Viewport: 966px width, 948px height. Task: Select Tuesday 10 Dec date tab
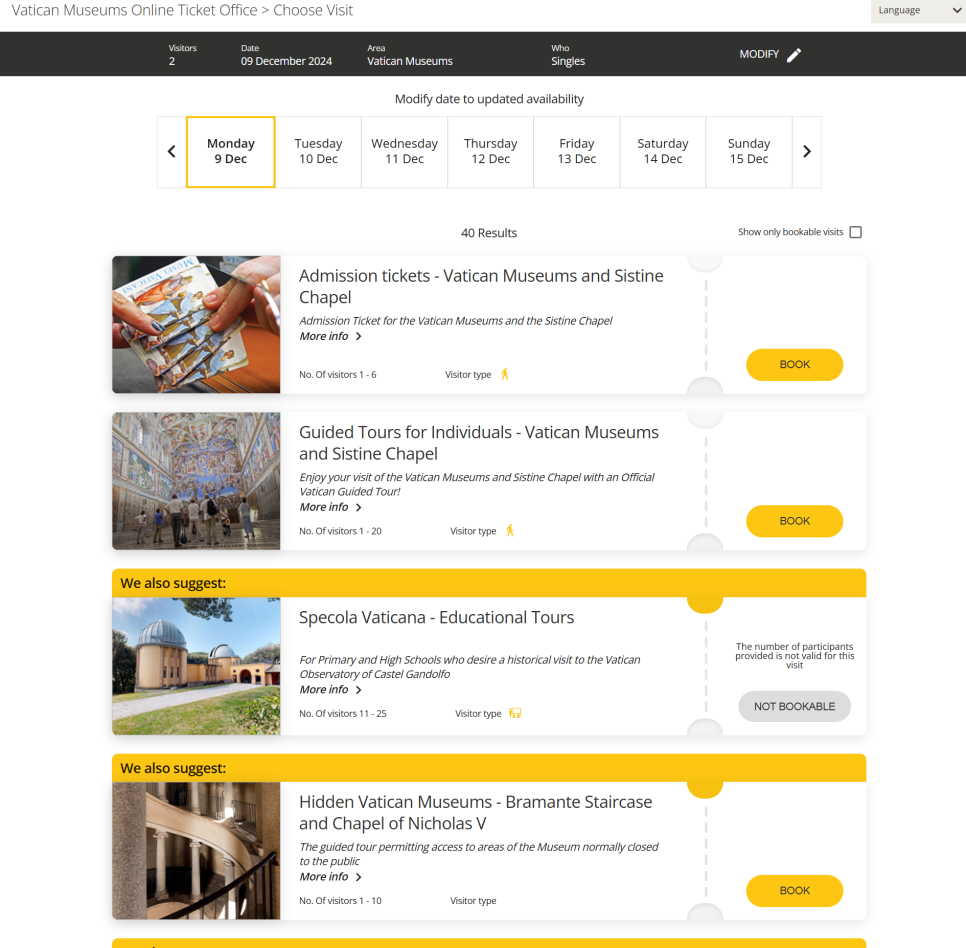[319, 152]
